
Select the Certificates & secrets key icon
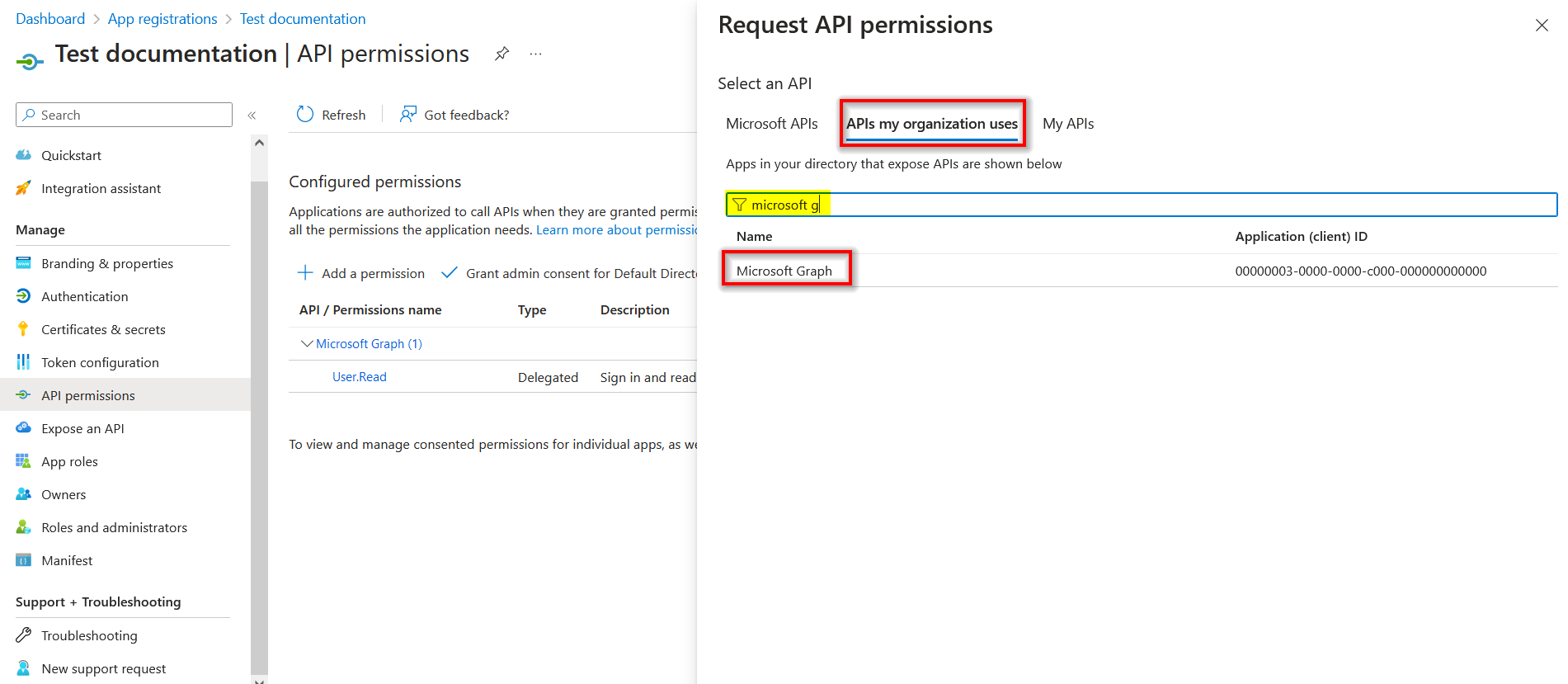(24, 328)
